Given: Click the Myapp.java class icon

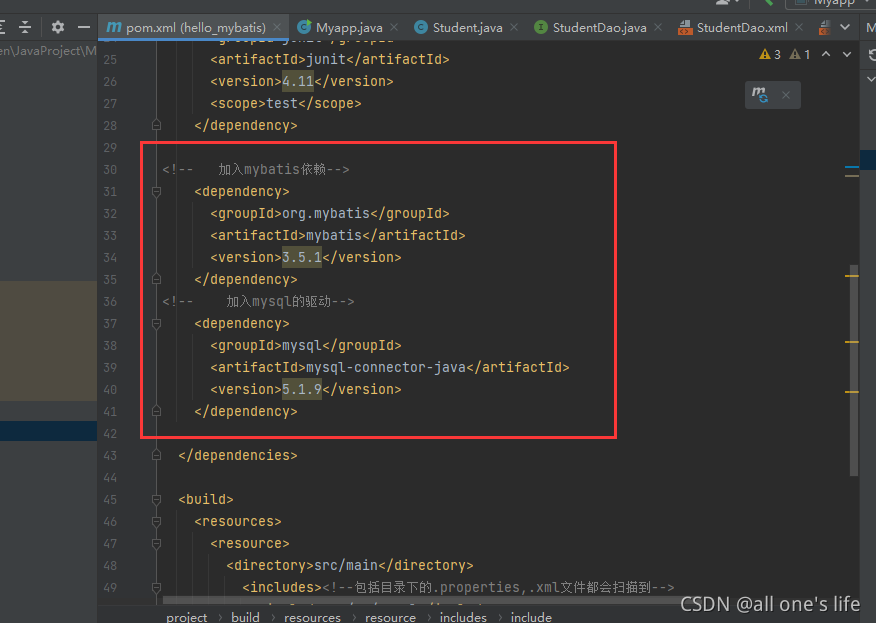Looking at the screenshot, I should pyautogui.click(x=304, y=27).
